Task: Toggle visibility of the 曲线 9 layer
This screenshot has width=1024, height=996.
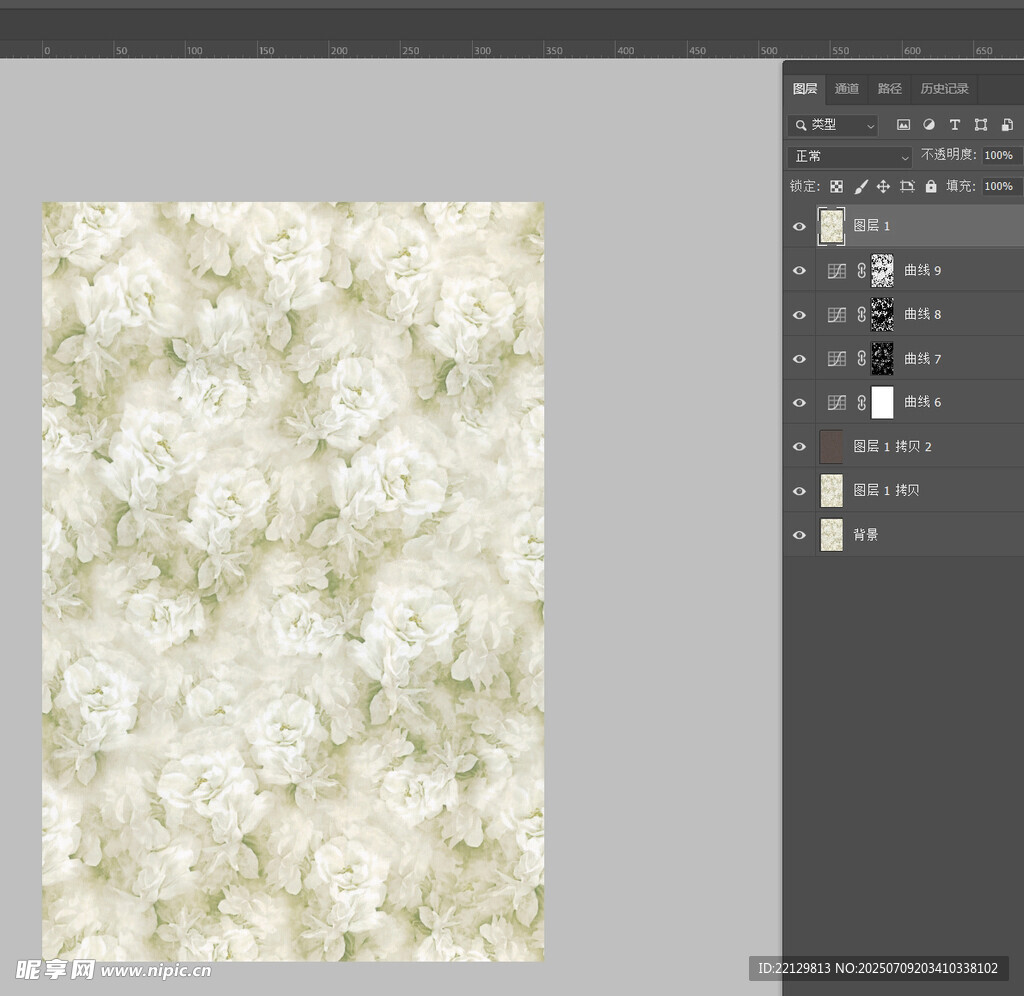Action: [799, 270]
